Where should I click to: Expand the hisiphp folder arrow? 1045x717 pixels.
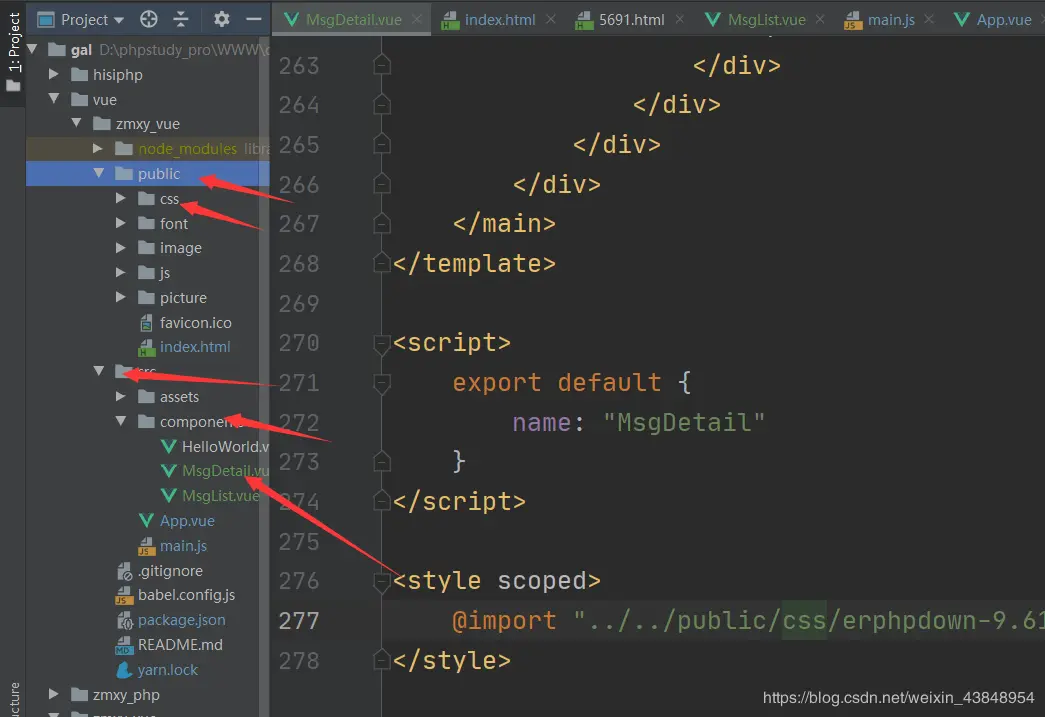click(x=54, y=74)
